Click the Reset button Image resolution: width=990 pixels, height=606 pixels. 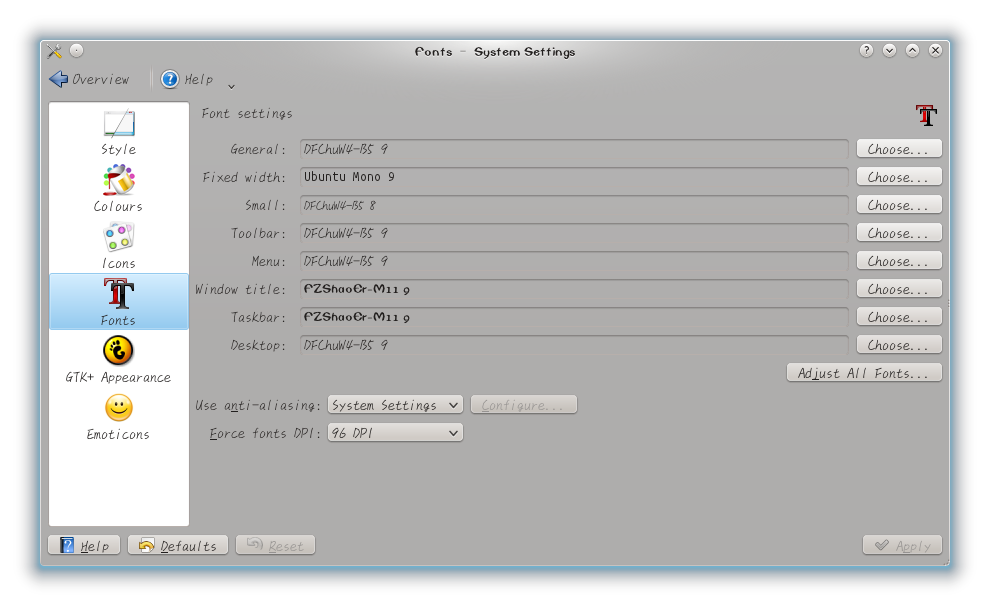(275, 545)
